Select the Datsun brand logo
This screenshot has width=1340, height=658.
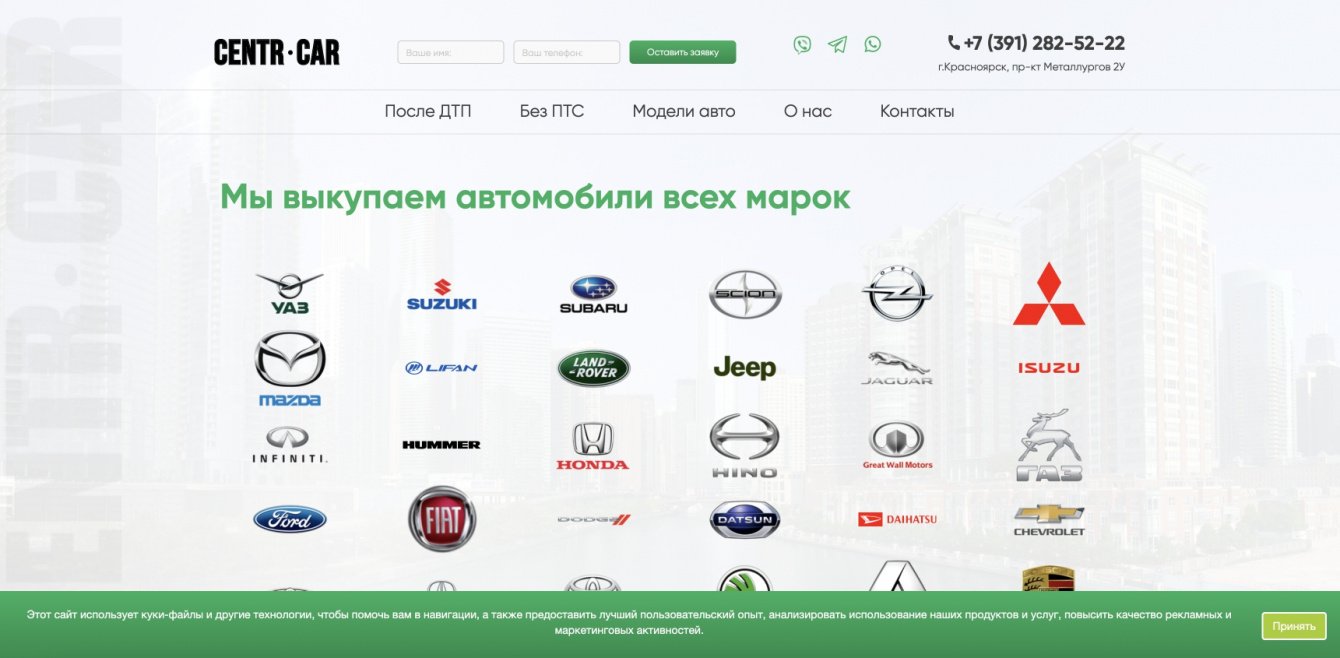745,519
